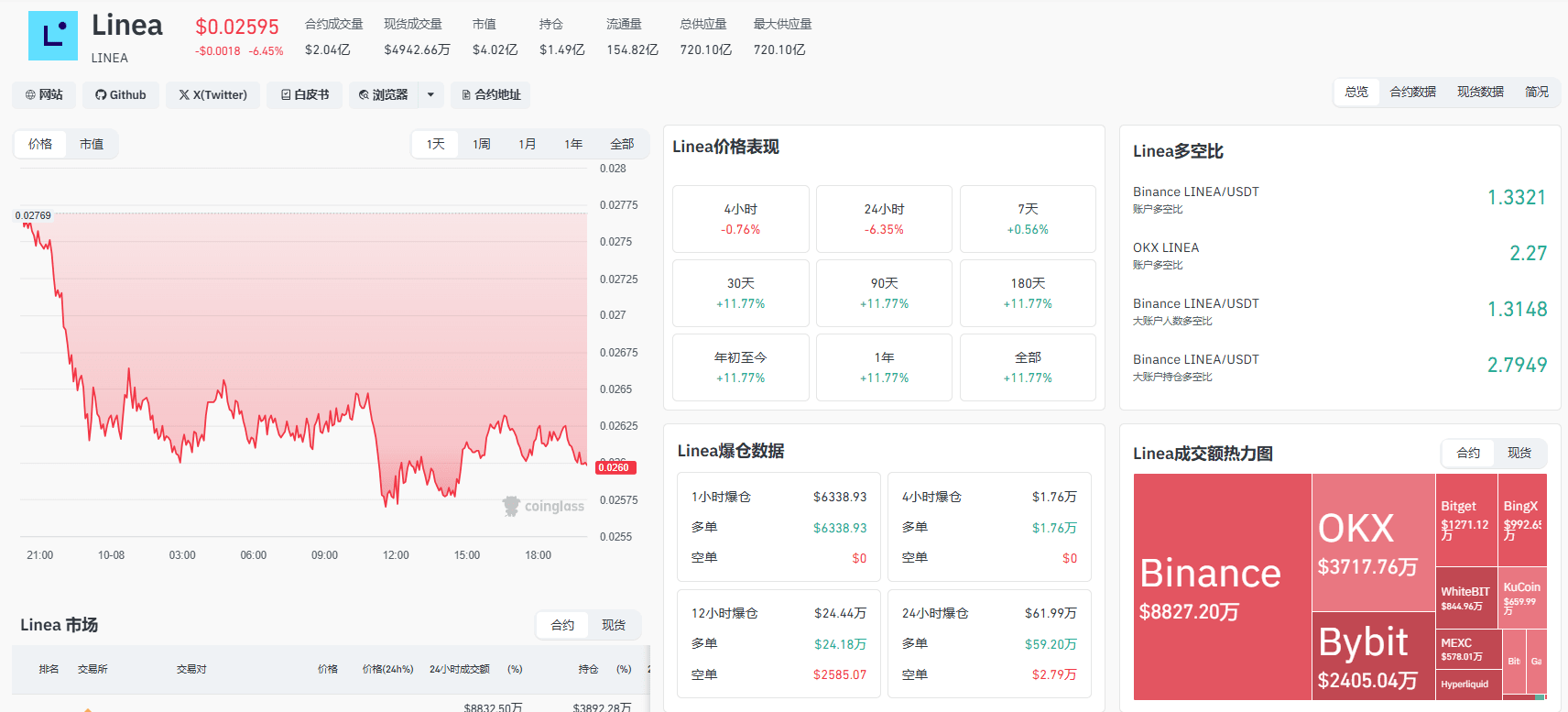Image resolution: width=1568 pixels, height=712 pixels.
Task: Click the 4小时爆仓 liquidation card
Action: [989, 527]
